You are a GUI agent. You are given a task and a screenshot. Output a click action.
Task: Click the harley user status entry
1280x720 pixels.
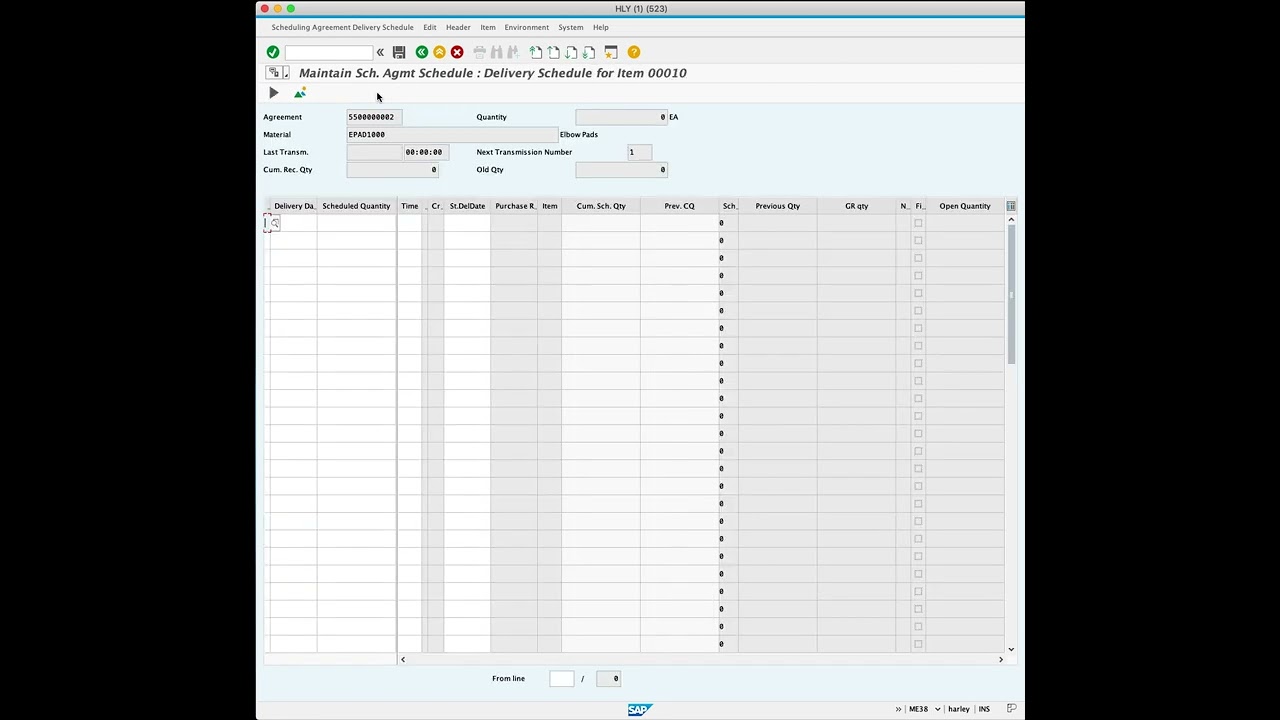958,709
